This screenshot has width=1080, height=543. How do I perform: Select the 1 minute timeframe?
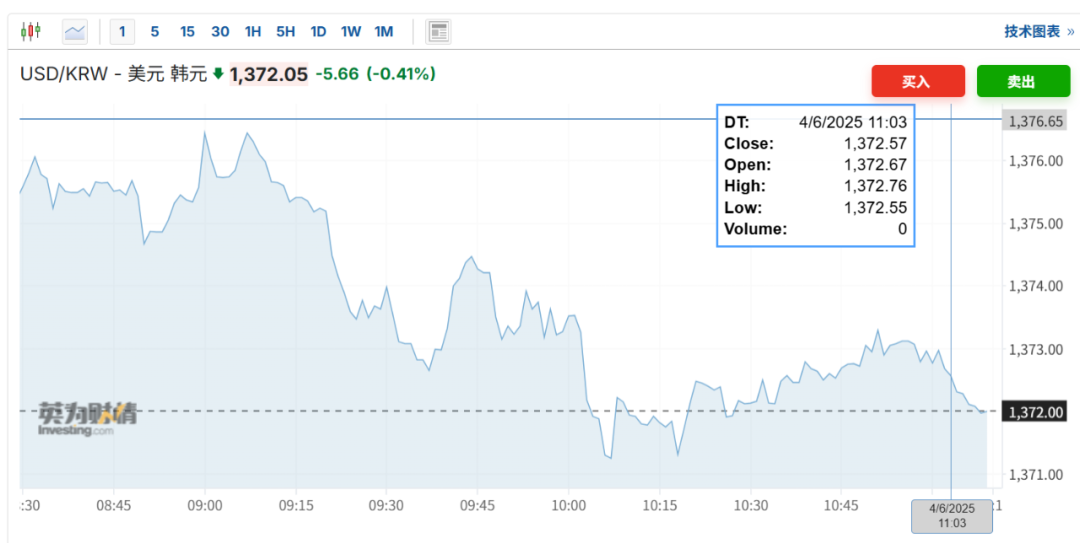(122, 31)
